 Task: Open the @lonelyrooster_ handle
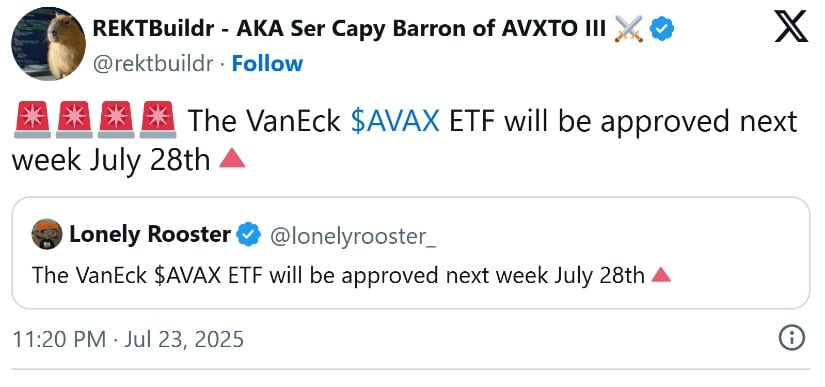[x=353, y=236]
